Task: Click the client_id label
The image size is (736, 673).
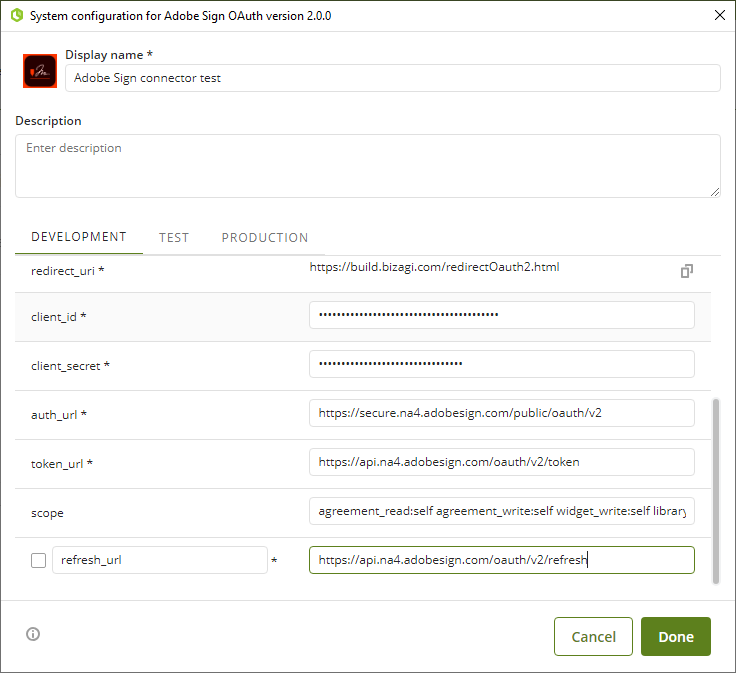Action: point(58,317)
